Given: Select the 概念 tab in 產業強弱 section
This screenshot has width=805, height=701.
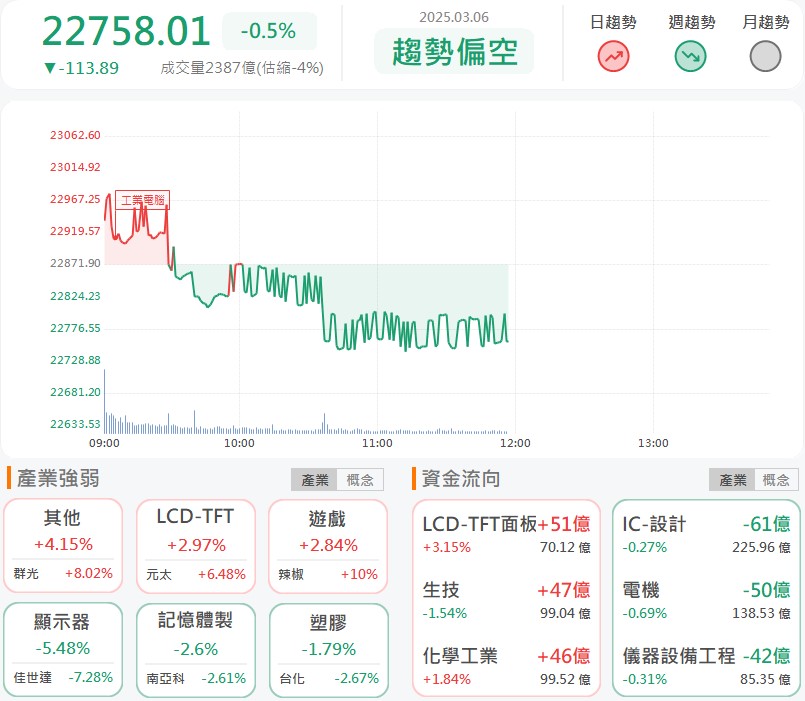Looking at the screenshot, I should pyautogui.click(x=360, y=480).
